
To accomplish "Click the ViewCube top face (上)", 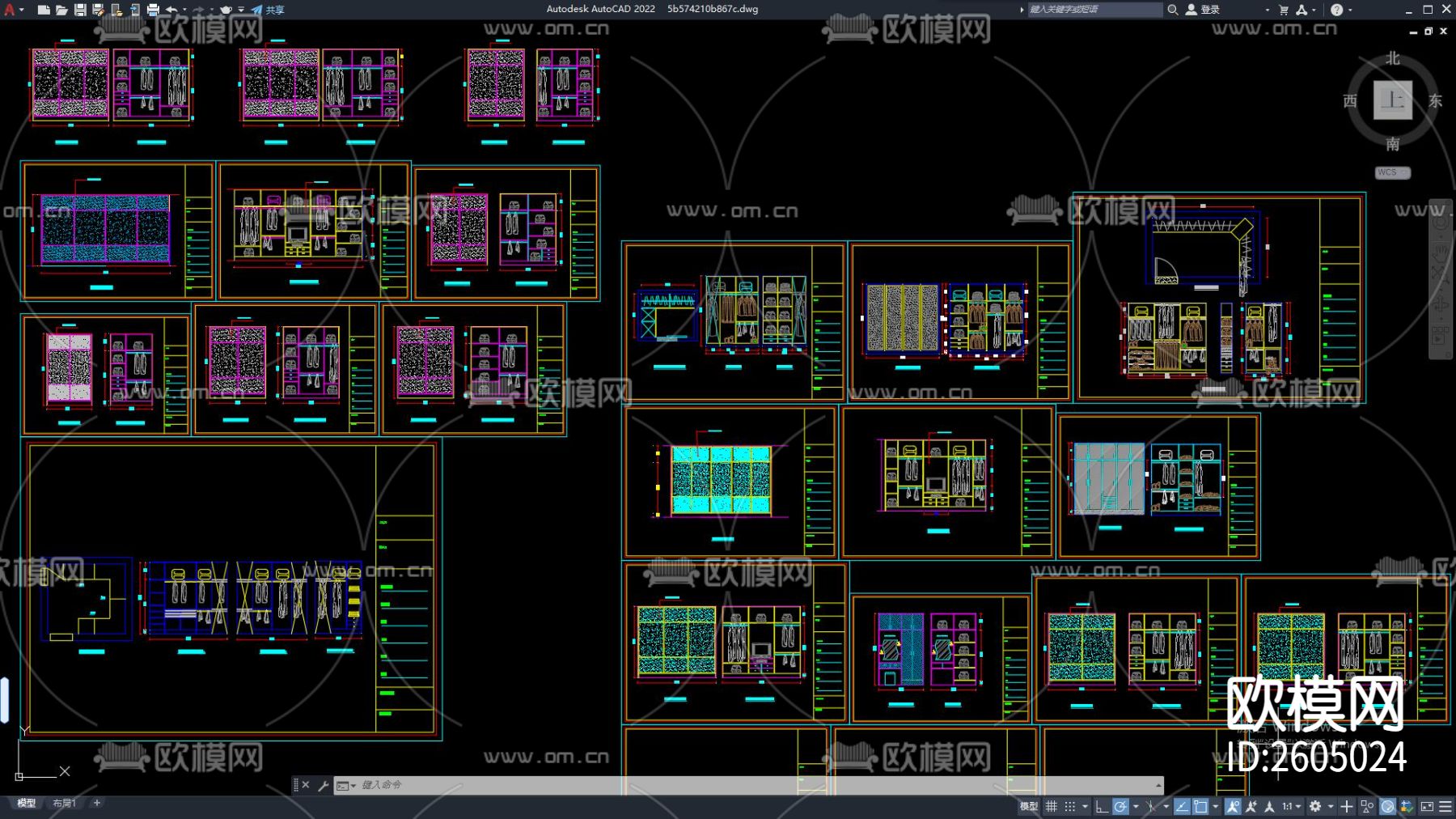I will 1393,100.
